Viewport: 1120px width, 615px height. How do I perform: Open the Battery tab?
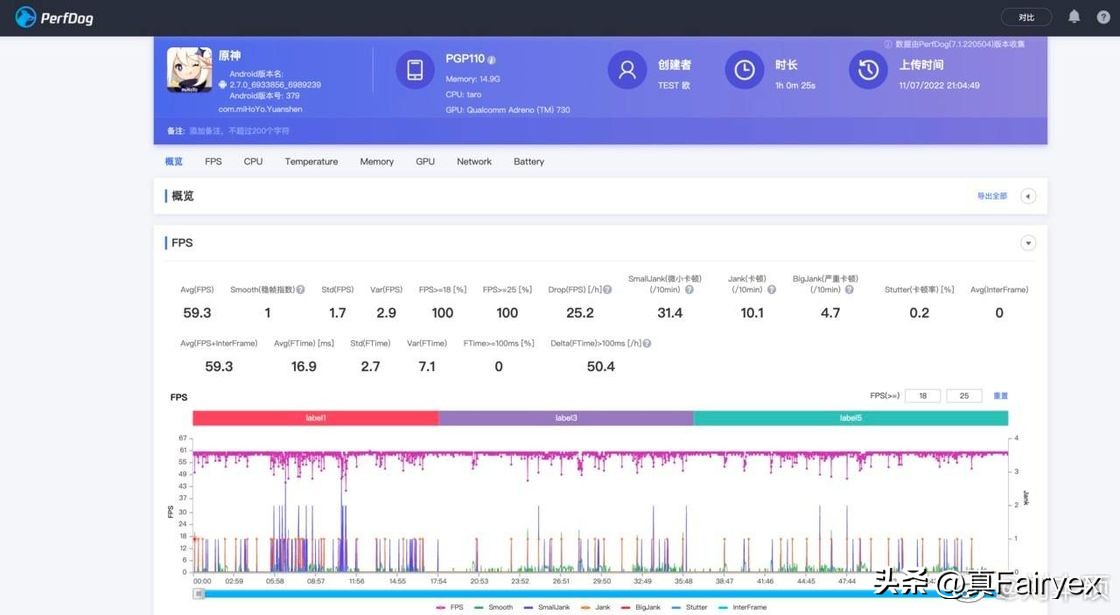(529, 162)
